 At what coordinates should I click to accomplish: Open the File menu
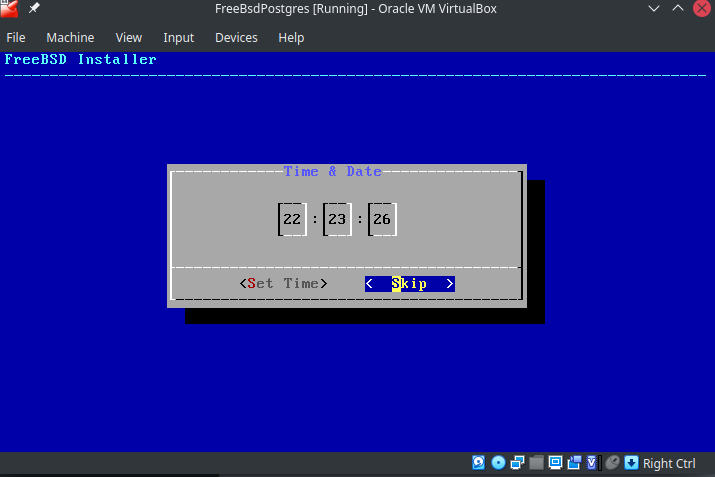(x=16, y=37)
